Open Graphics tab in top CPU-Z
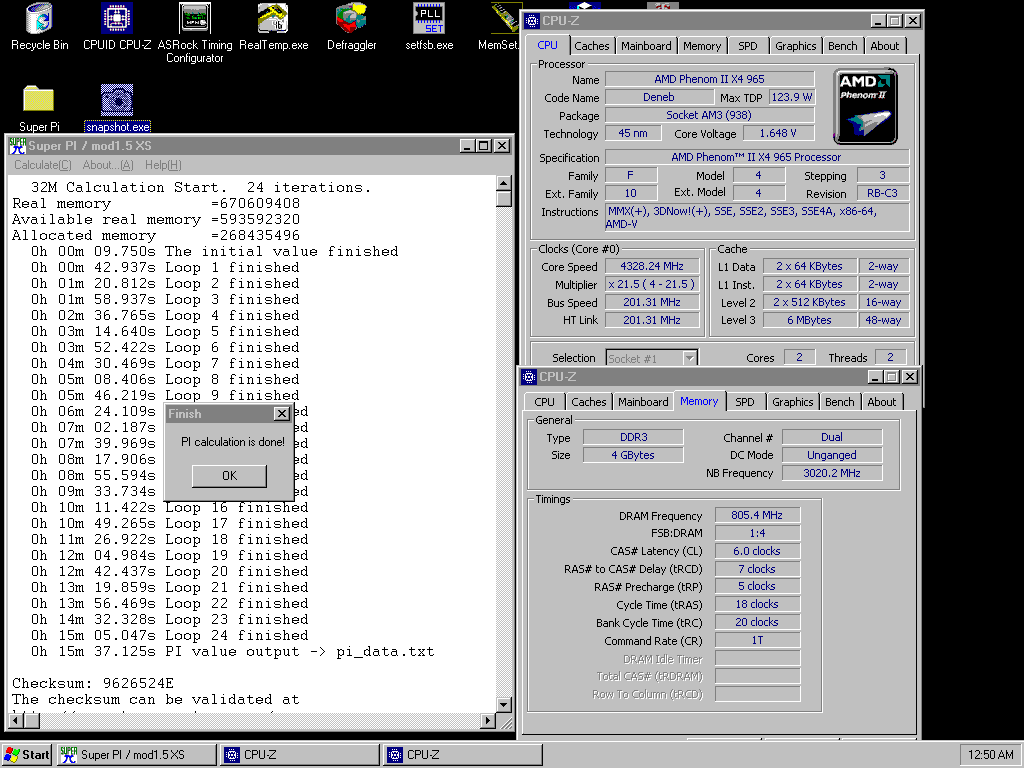The width and height of the screenshot is (1024, 768). tap(795, 46)
